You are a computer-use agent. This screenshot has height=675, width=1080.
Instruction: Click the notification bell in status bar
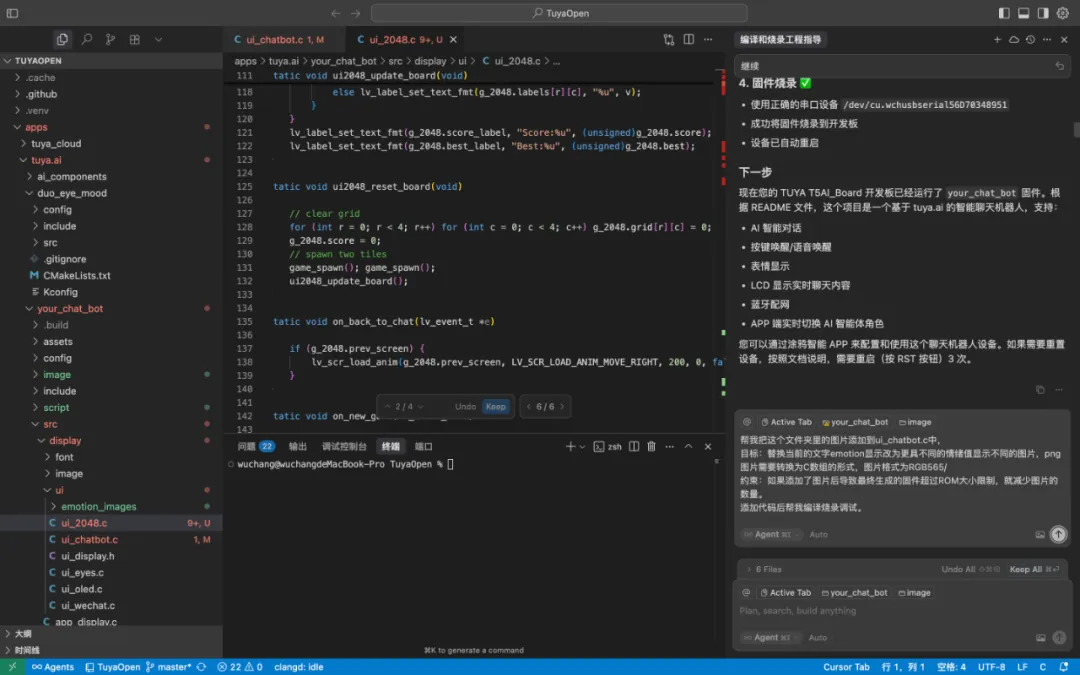pyautogui.click(x=1063, y=667)
